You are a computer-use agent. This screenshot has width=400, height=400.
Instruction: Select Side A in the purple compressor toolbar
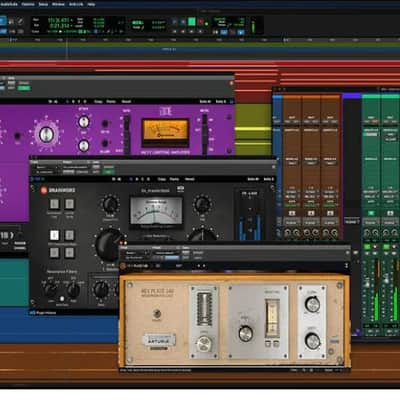pyautogui.click(x=205, y=101)
